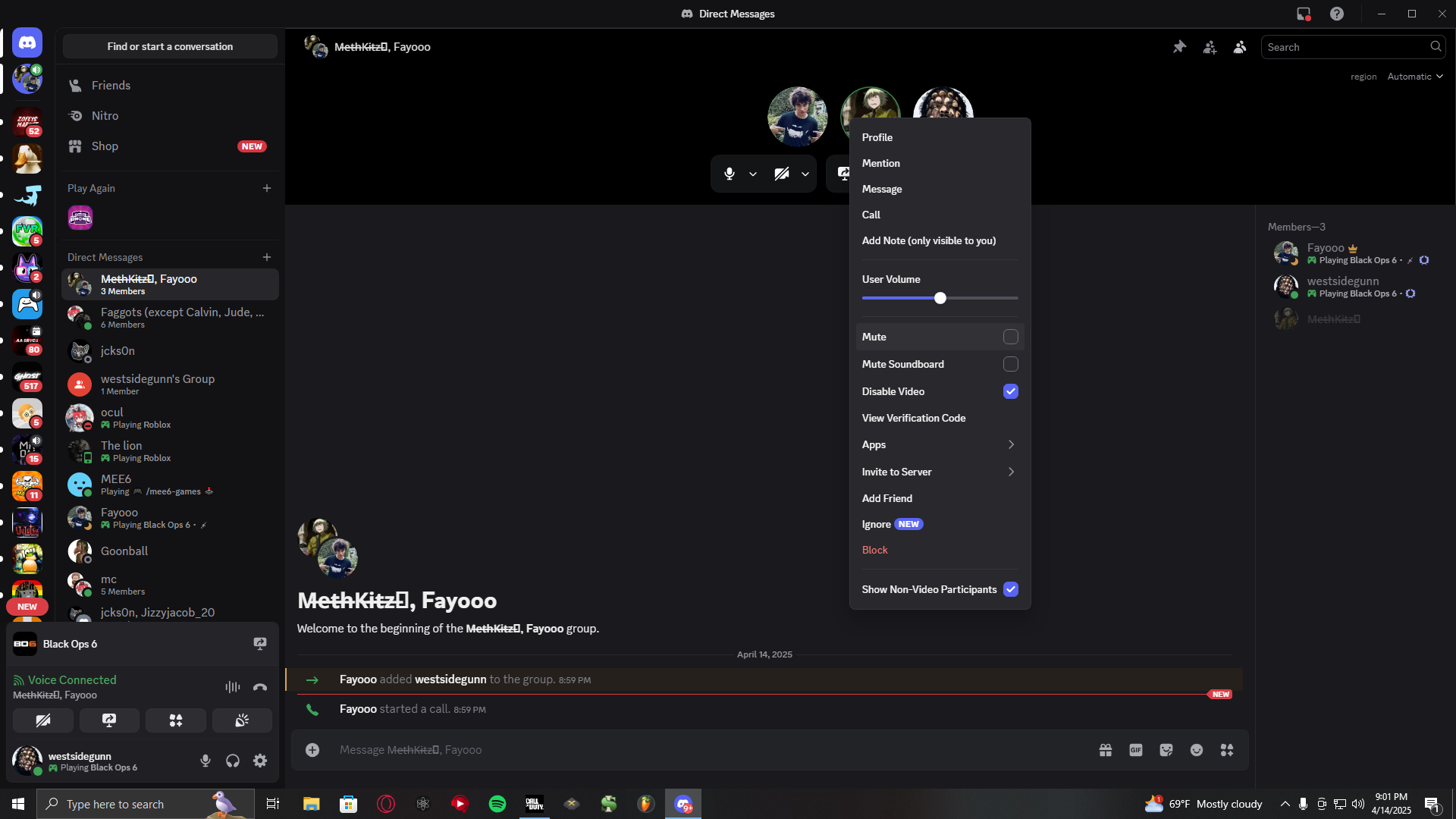Open the GIF picker

click(1136, 750)
